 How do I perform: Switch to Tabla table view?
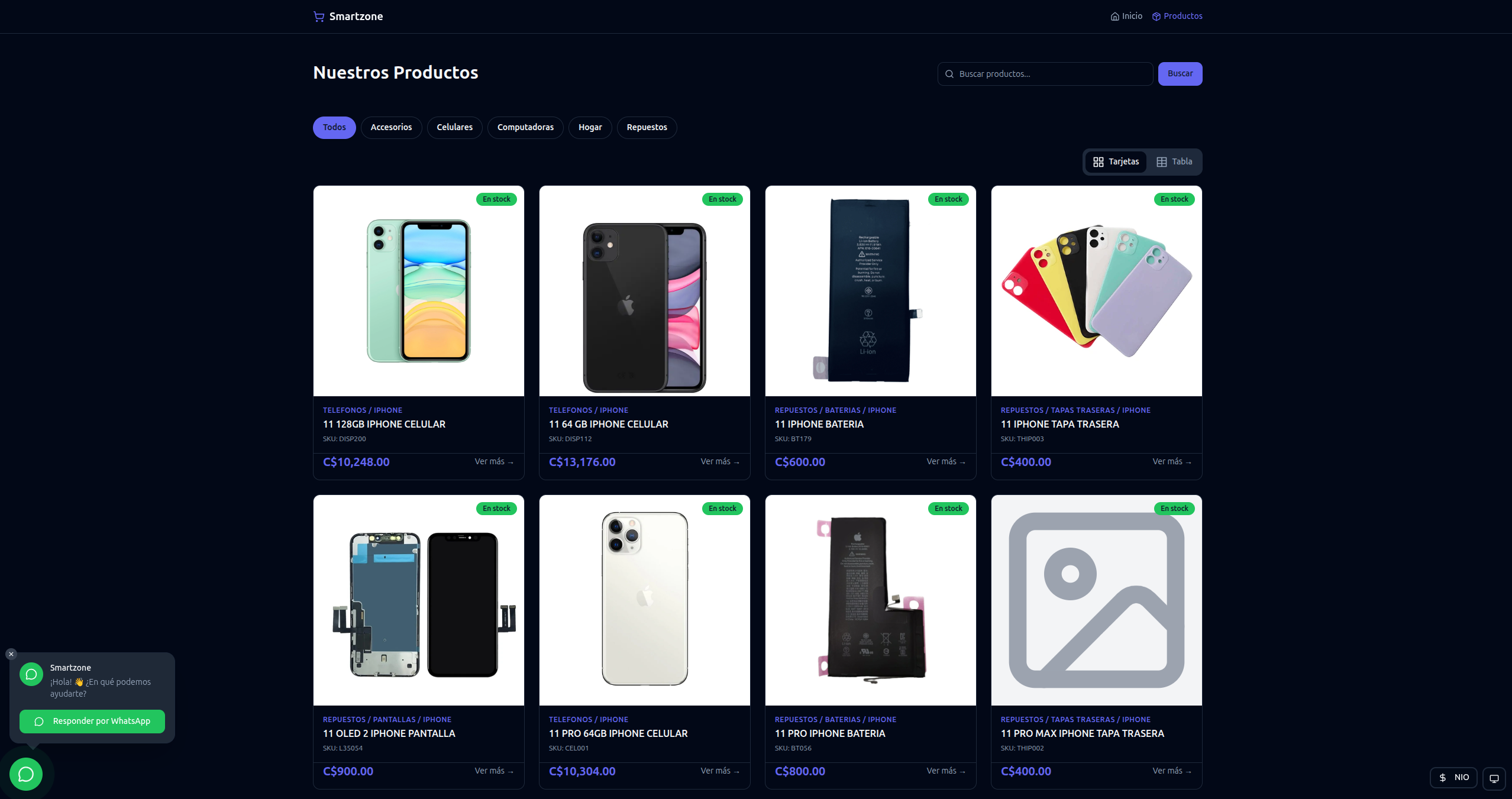pyautogui.click(x=1174, y=162)
